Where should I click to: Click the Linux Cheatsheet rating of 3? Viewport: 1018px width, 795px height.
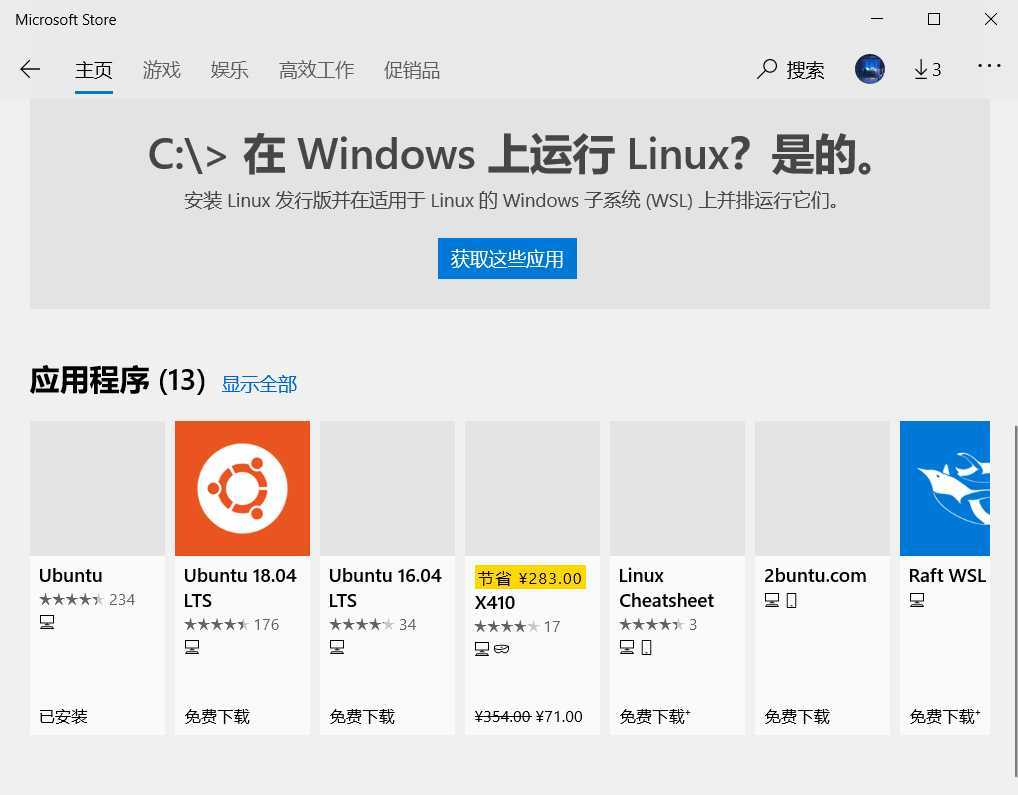(x=658, y=625)
